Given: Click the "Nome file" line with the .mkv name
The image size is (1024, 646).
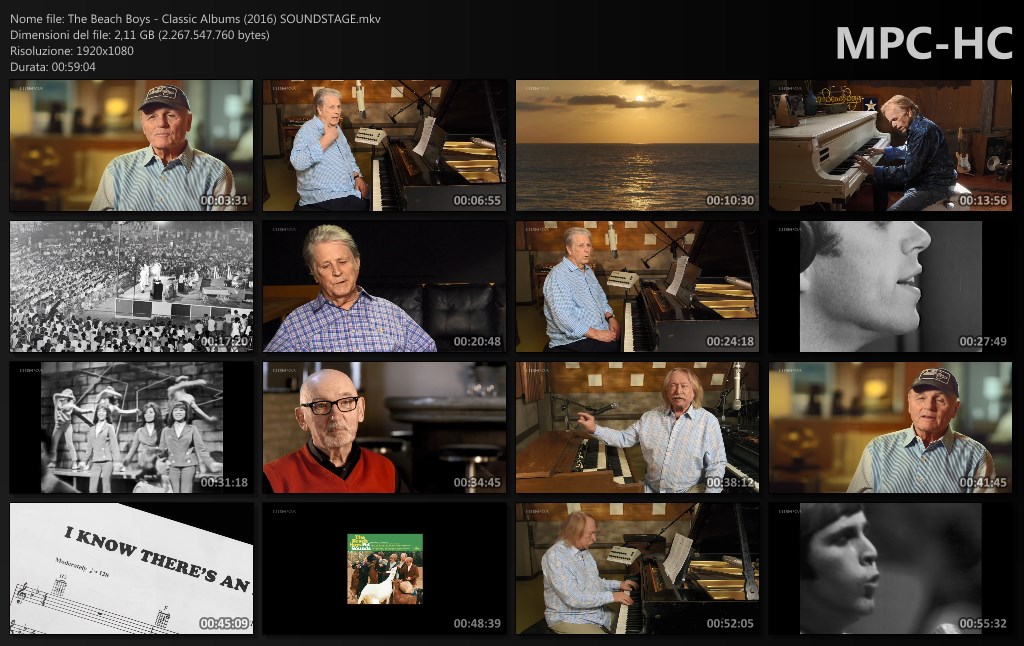Looking at the screenshot, I should tap(195, 19).
